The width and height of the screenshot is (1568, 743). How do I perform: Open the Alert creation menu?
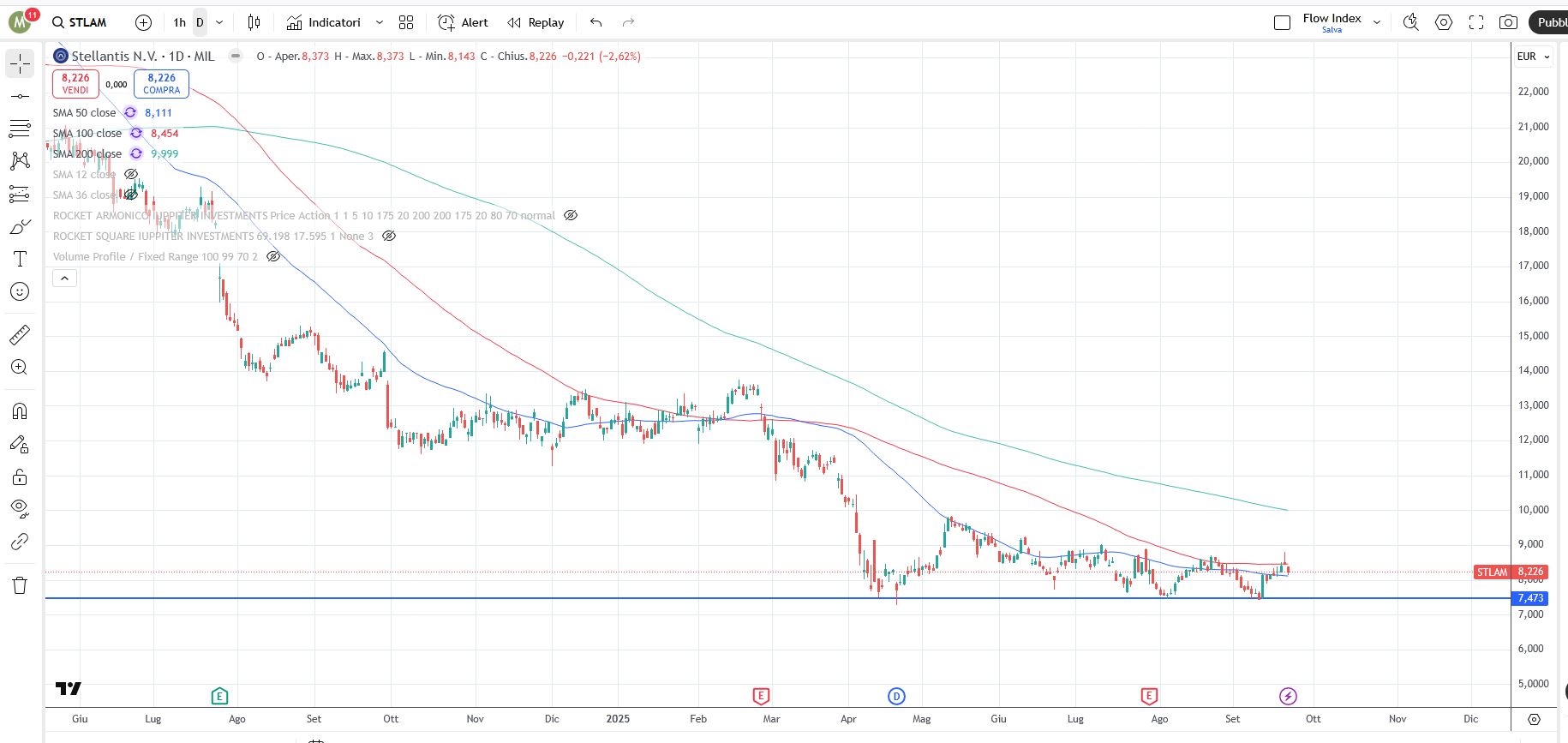point(463,22)
